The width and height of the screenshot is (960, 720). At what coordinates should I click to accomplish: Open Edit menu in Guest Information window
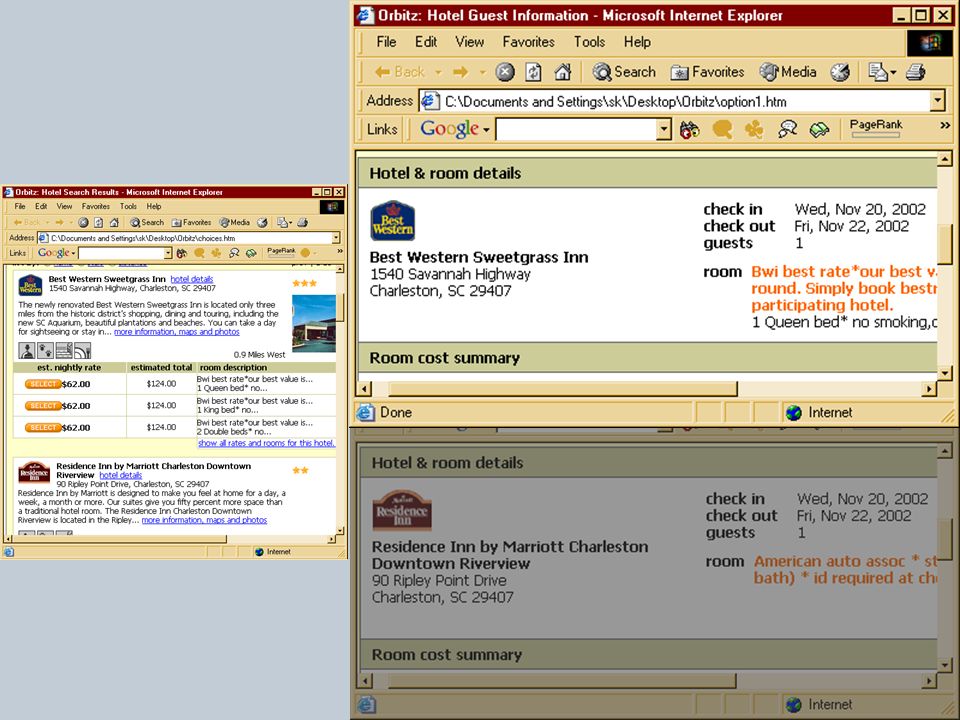[426, 42]
